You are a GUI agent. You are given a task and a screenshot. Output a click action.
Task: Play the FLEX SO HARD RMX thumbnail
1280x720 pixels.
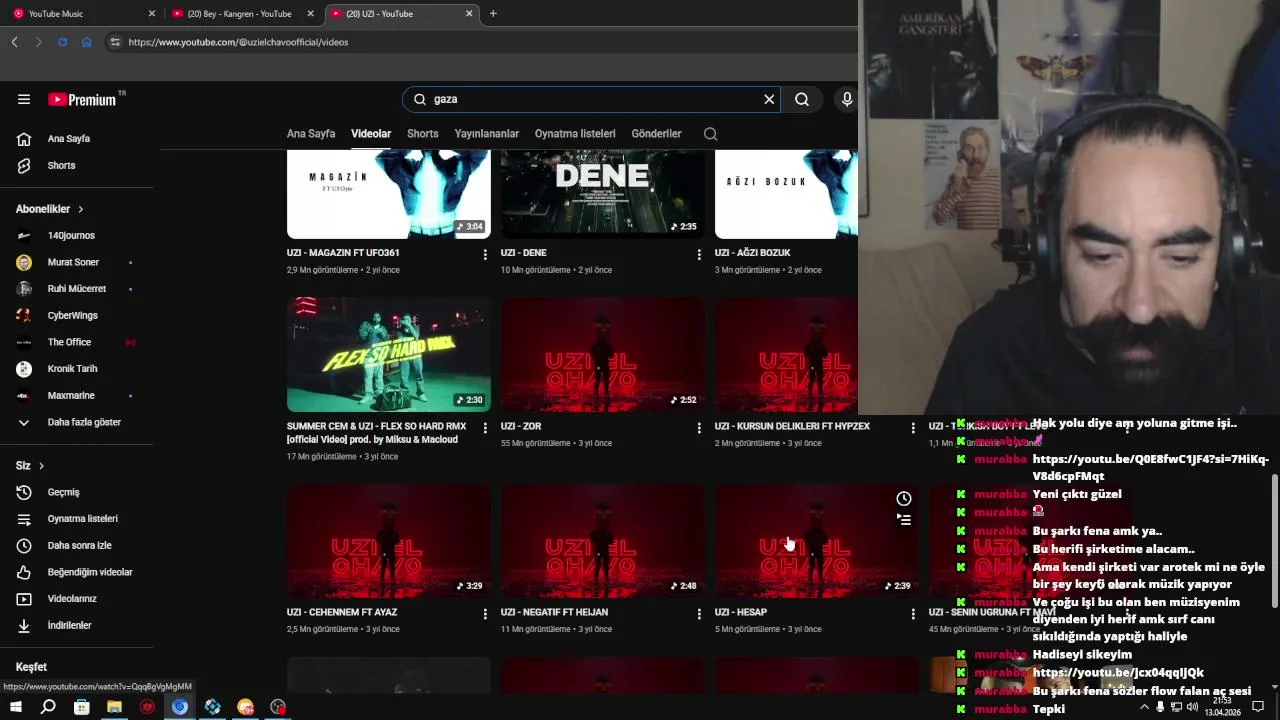click(389, 355)
